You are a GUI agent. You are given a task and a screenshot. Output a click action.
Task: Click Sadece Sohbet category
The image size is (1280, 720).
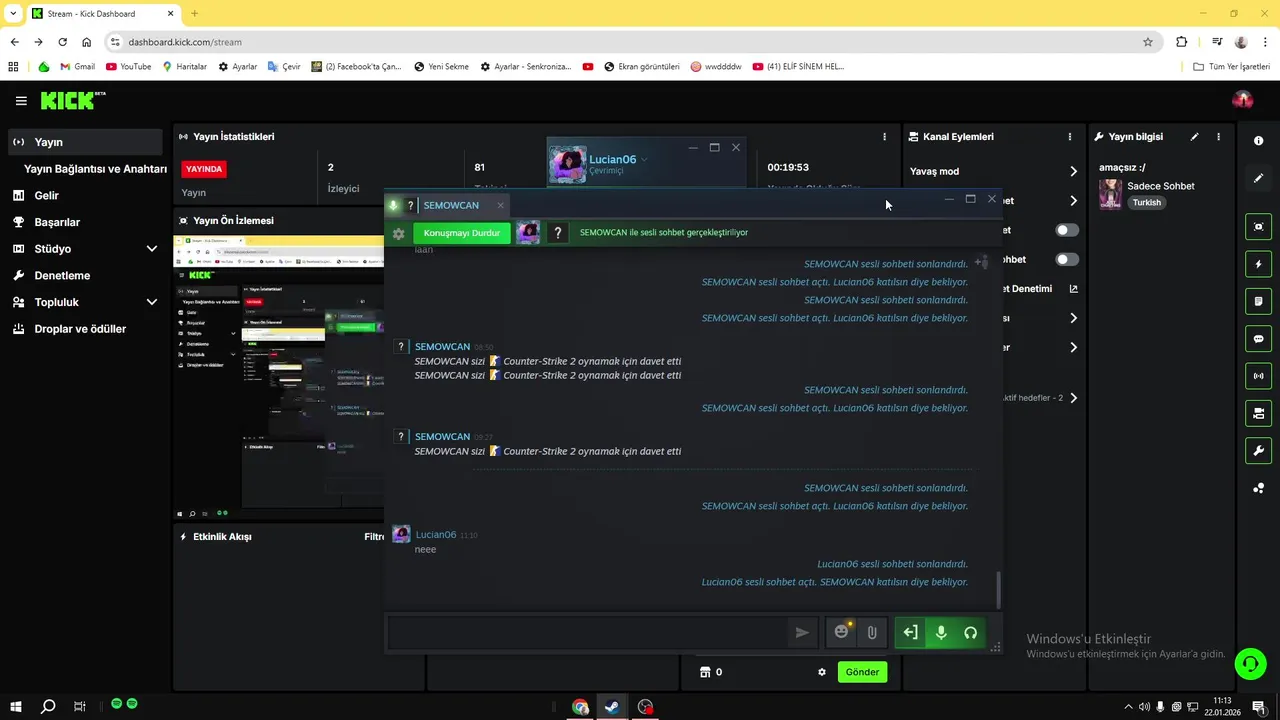point(1161,186)
